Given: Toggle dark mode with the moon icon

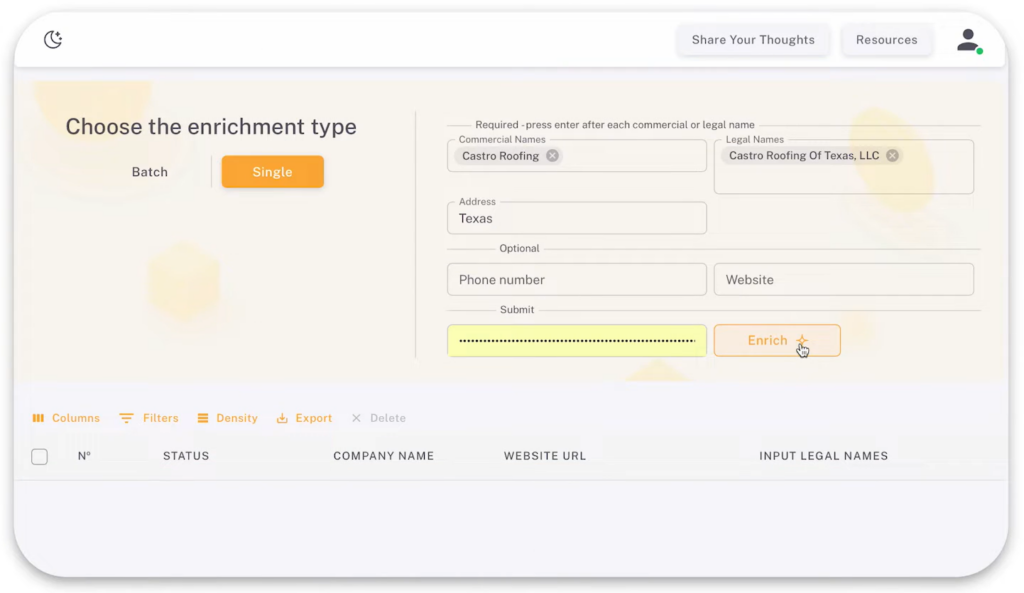Looking at the screenshot, I should pyautogui.click(x=52, y=39).
